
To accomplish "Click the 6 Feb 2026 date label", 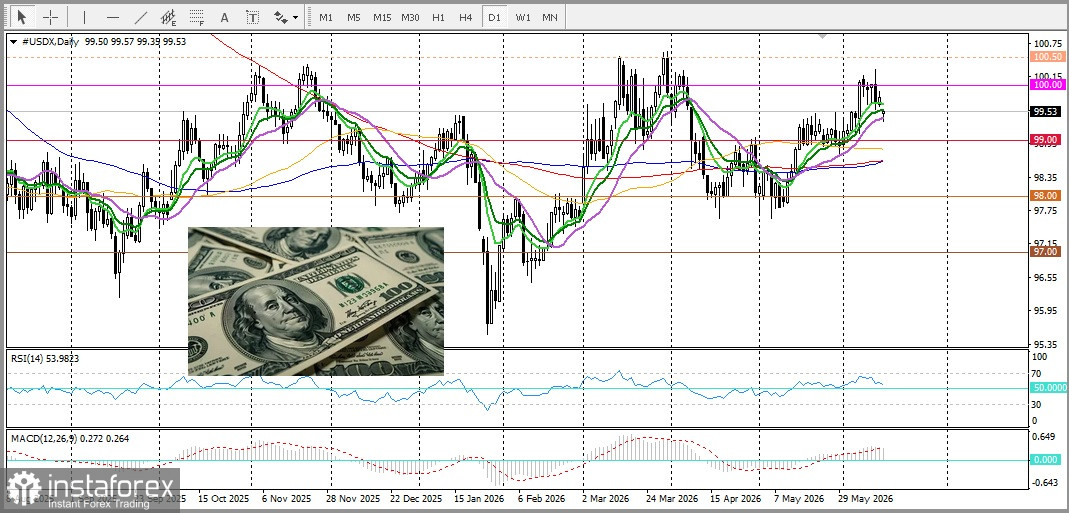I will [541, 497].
